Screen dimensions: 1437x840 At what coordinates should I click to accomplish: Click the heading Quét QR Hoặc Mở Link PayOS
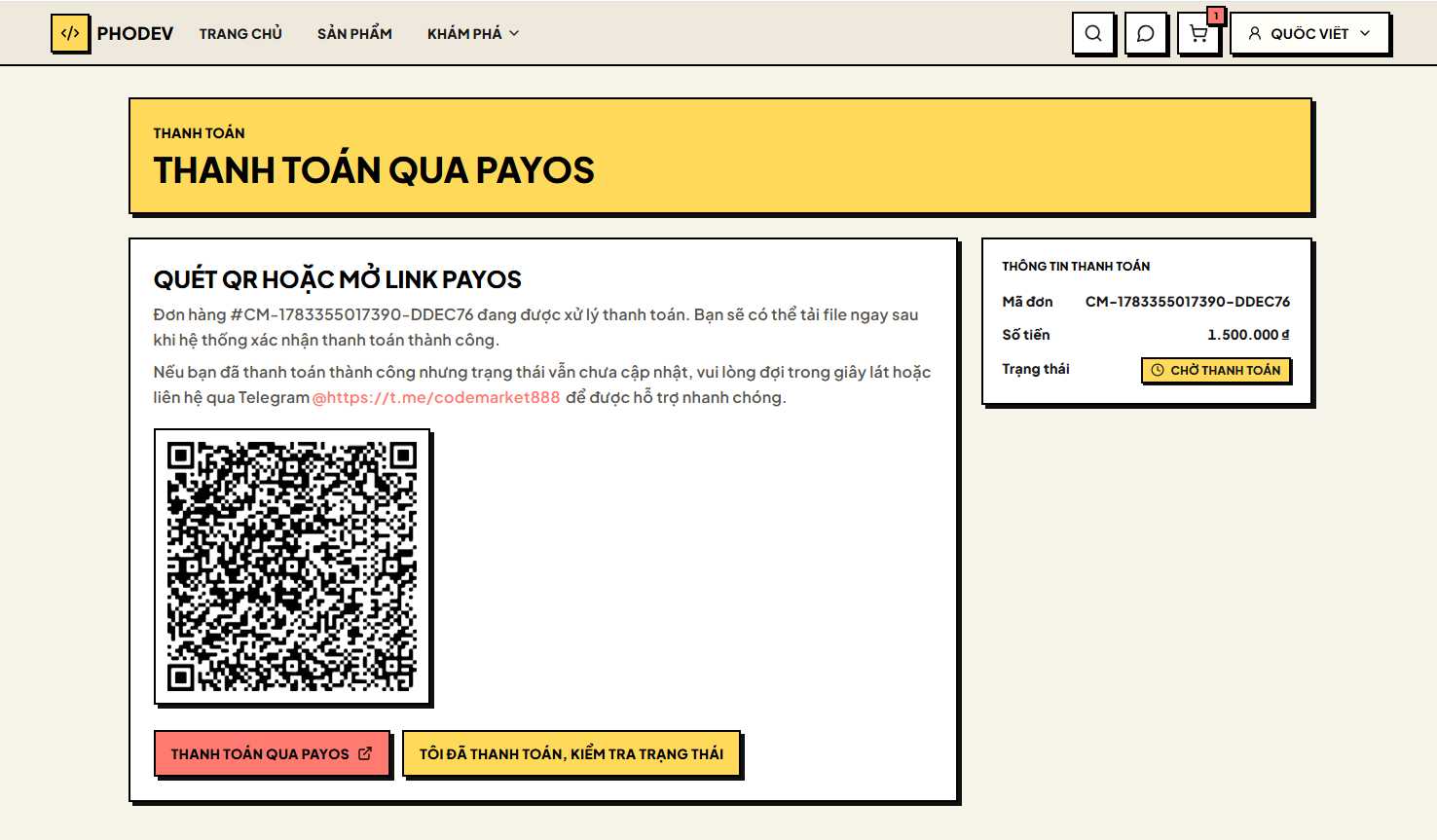(x=338, y=279)
